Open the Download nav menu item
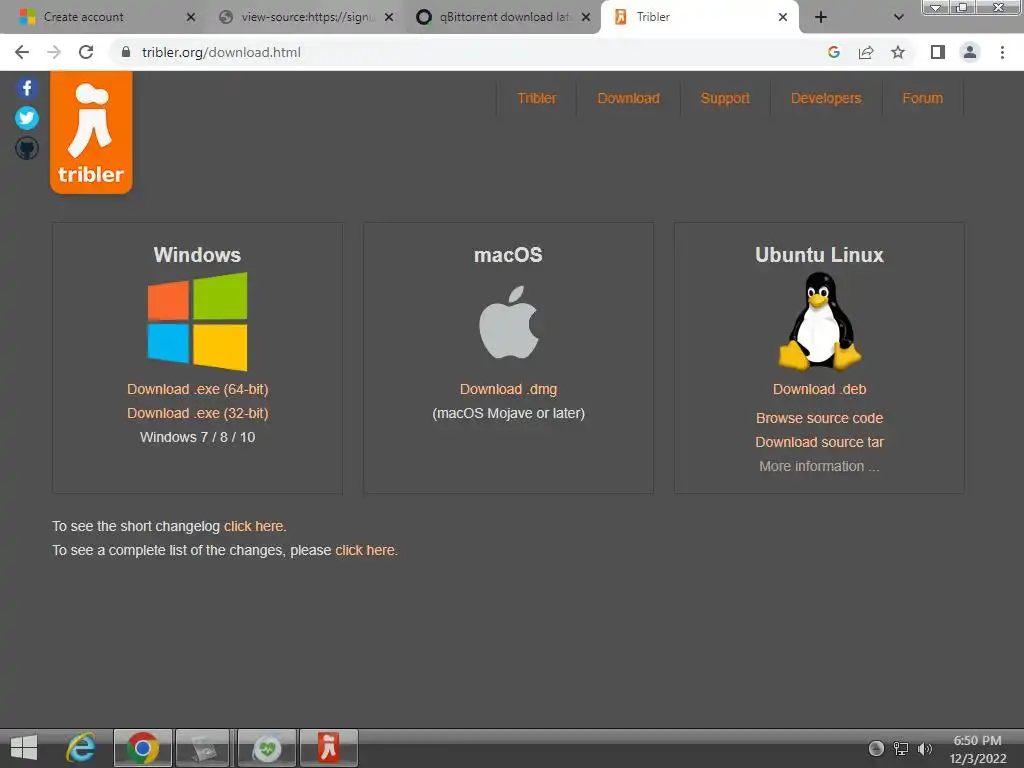Image resolution: width=1024 pixels, height=768 pixels. pos(628,98)
